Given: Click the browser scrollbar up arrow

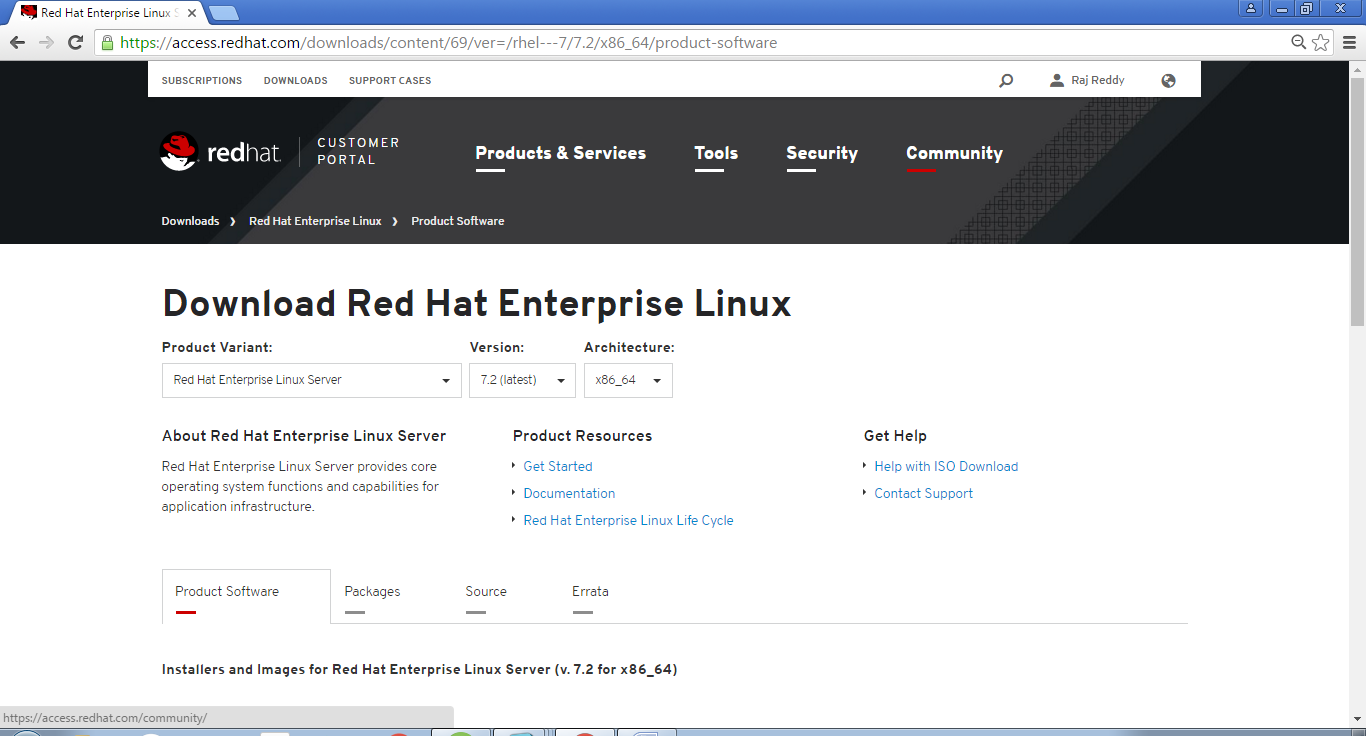Looking at the screenshot, I should (x=1357, y=68).
